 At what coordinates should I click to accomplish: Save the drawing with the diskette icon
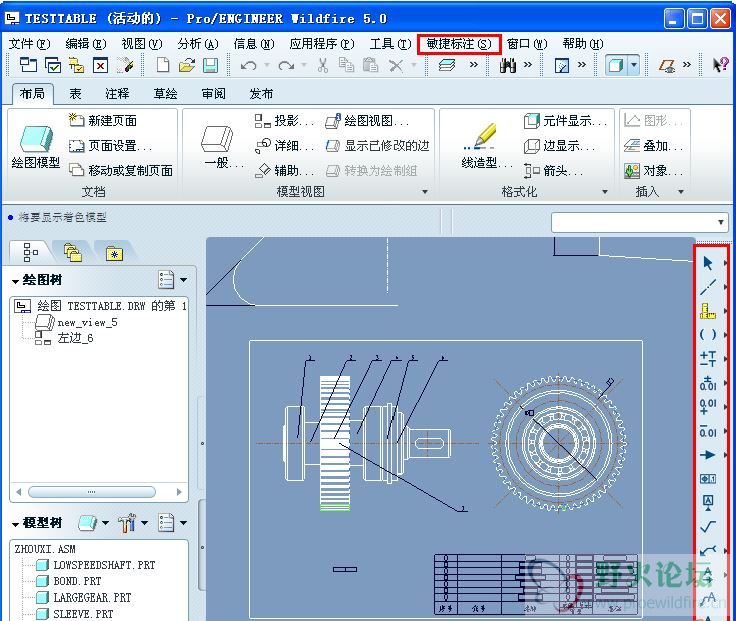(x=210, y=65)
